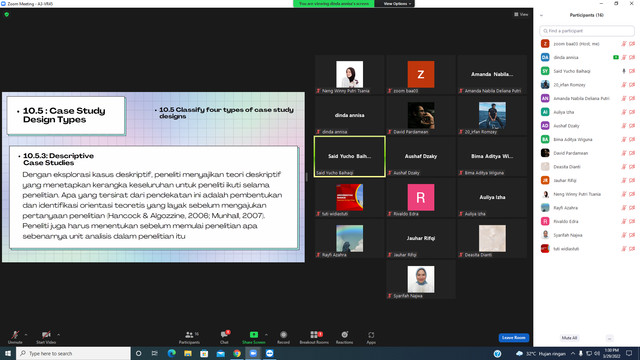The height and width of the screenshot is (360, 640).
Task: Click the green Share Screen button
Action: point(253,337)
